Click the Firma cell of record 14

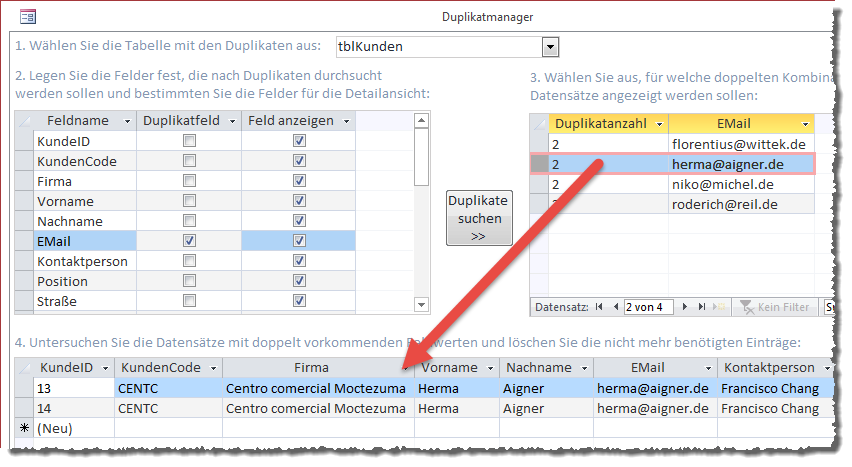click(x=318, y=408)
